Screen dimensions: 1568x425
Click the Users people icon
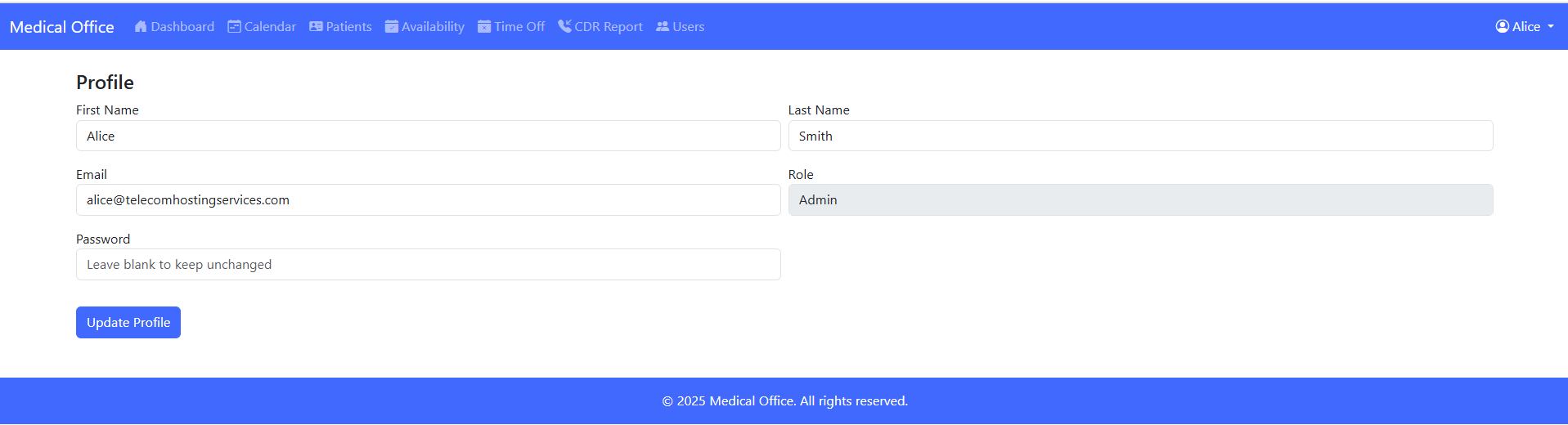[x=663, y=26]
